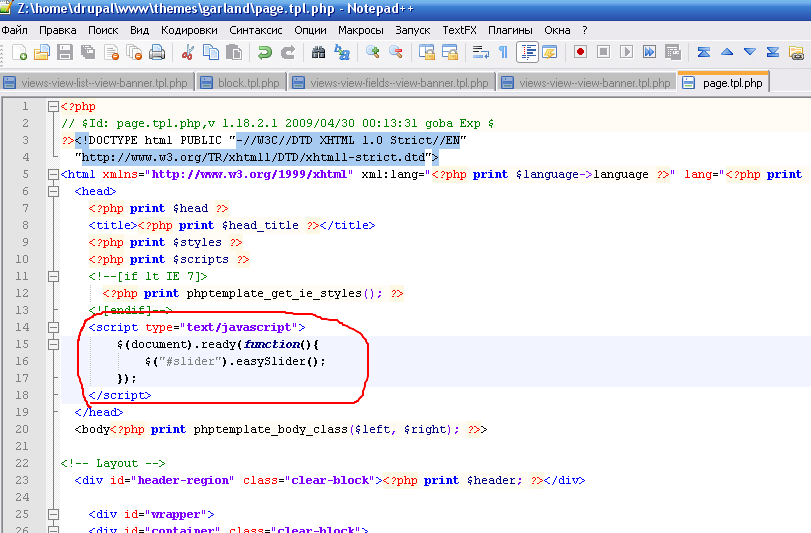Click "header-region" id value on line 23

pyautogui.click(x=186, y=480)
